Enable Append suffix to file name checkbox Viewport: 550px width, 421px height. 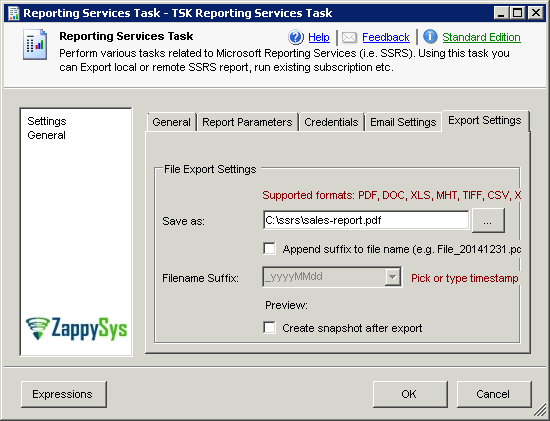coord(269,249)
